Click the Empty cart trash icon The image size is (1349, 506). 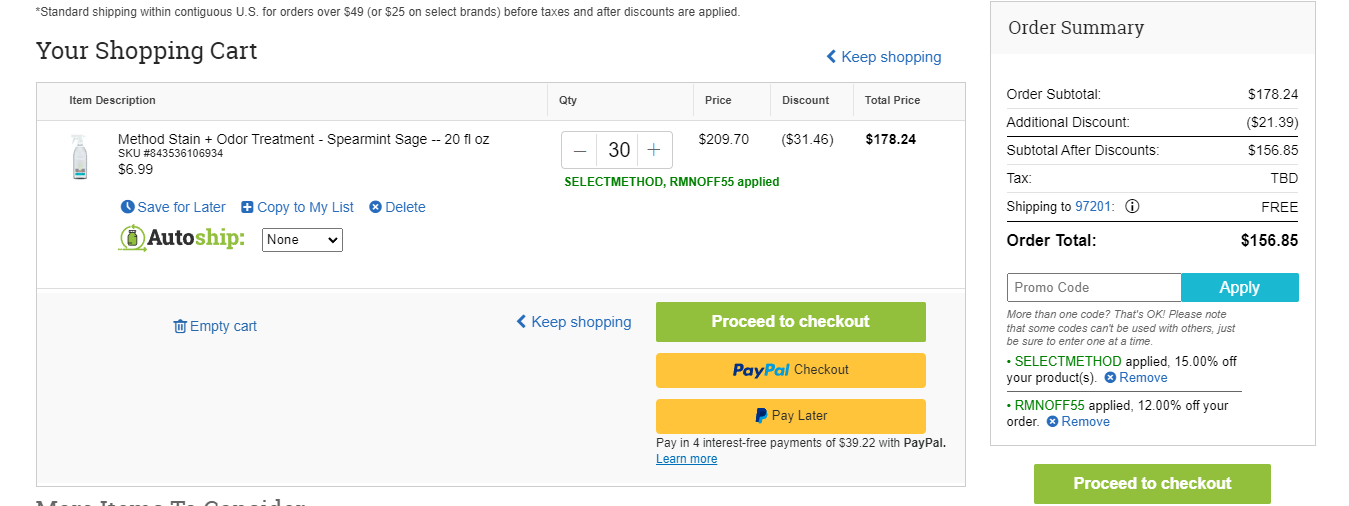tap(180, 326)
